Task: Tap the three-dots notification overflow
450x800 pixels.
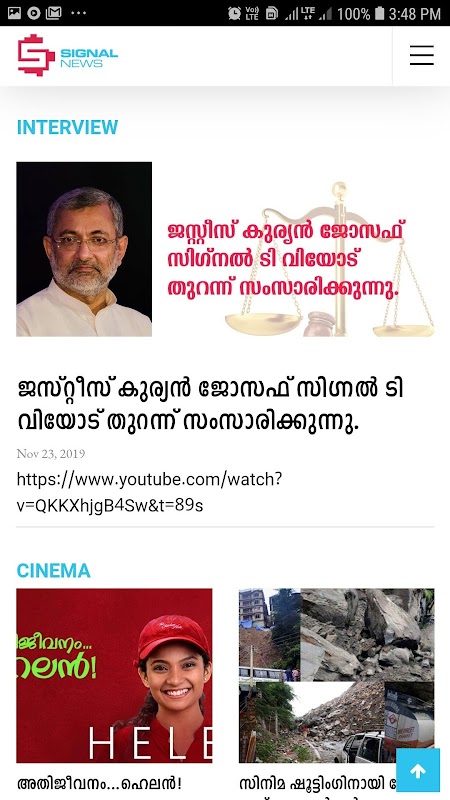Action: (78, 13)
